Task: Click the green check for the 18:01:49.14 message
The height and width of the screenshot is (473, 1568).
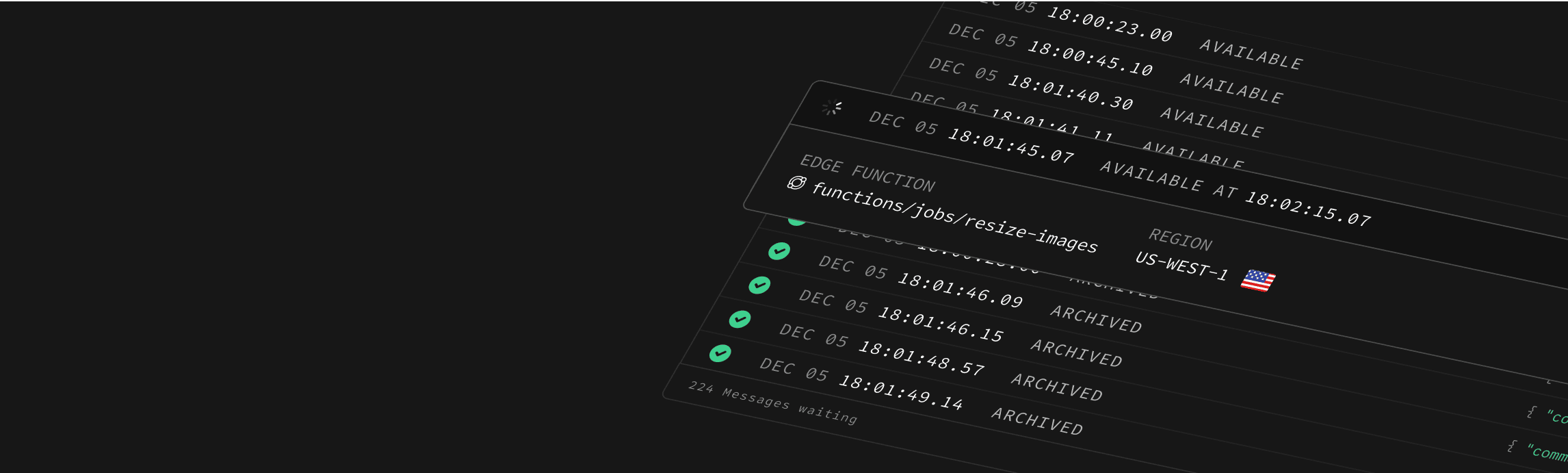Action: [720, 353]
